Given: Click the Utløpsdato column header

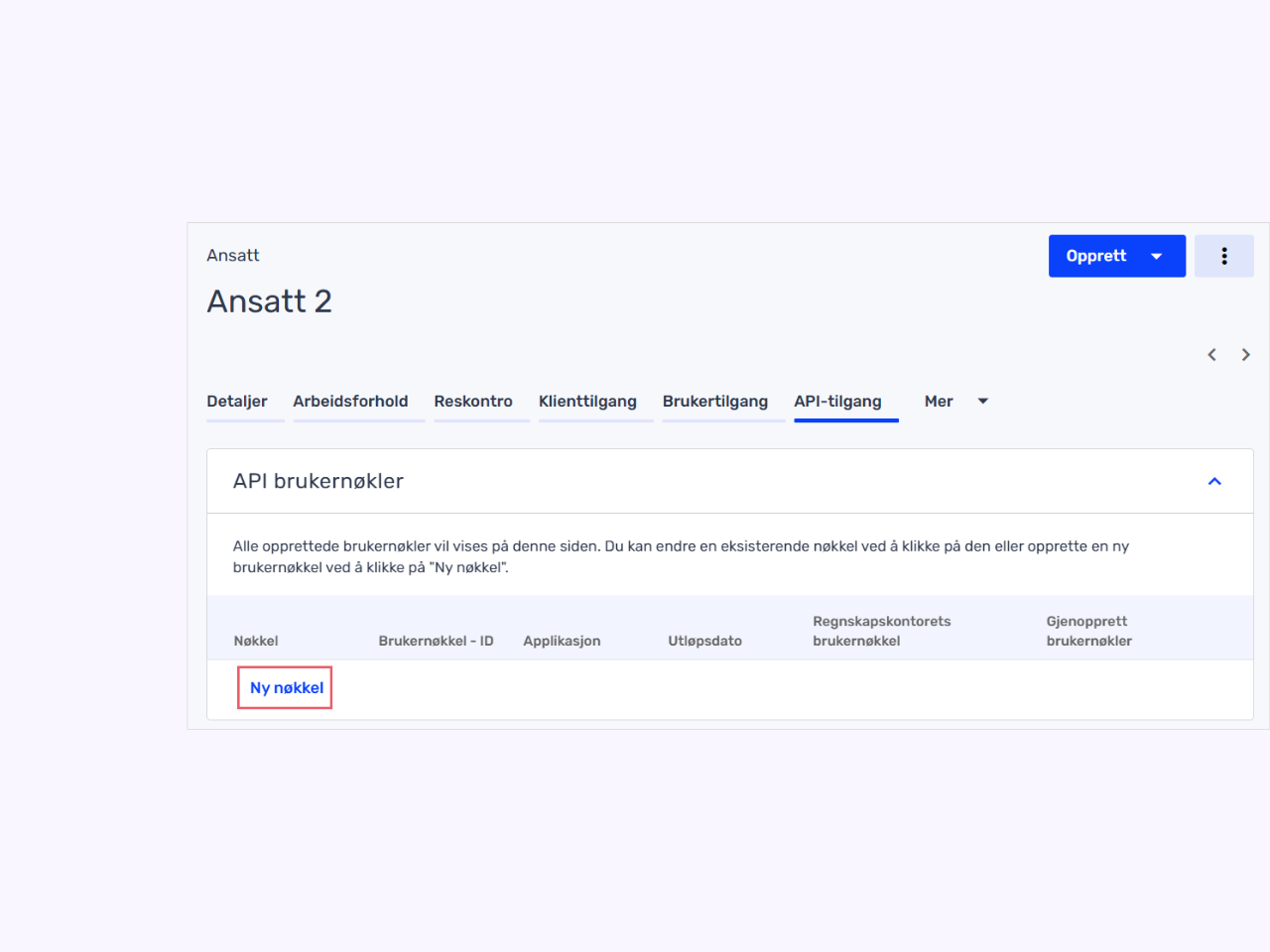Looking at the screenshot, I should [704, 641].
